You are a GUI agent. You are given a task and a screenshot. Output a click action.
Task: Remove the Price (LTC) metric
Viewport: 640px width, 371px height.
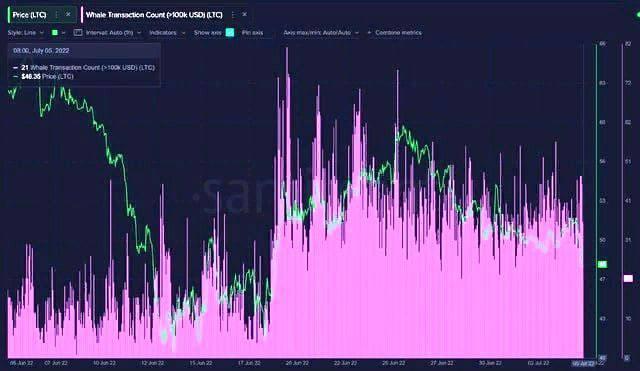pos(68,14)
